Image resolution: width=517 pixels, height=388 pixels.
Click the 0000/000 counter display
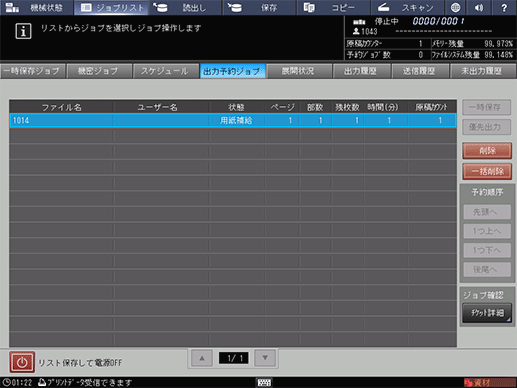click(438, 22)
